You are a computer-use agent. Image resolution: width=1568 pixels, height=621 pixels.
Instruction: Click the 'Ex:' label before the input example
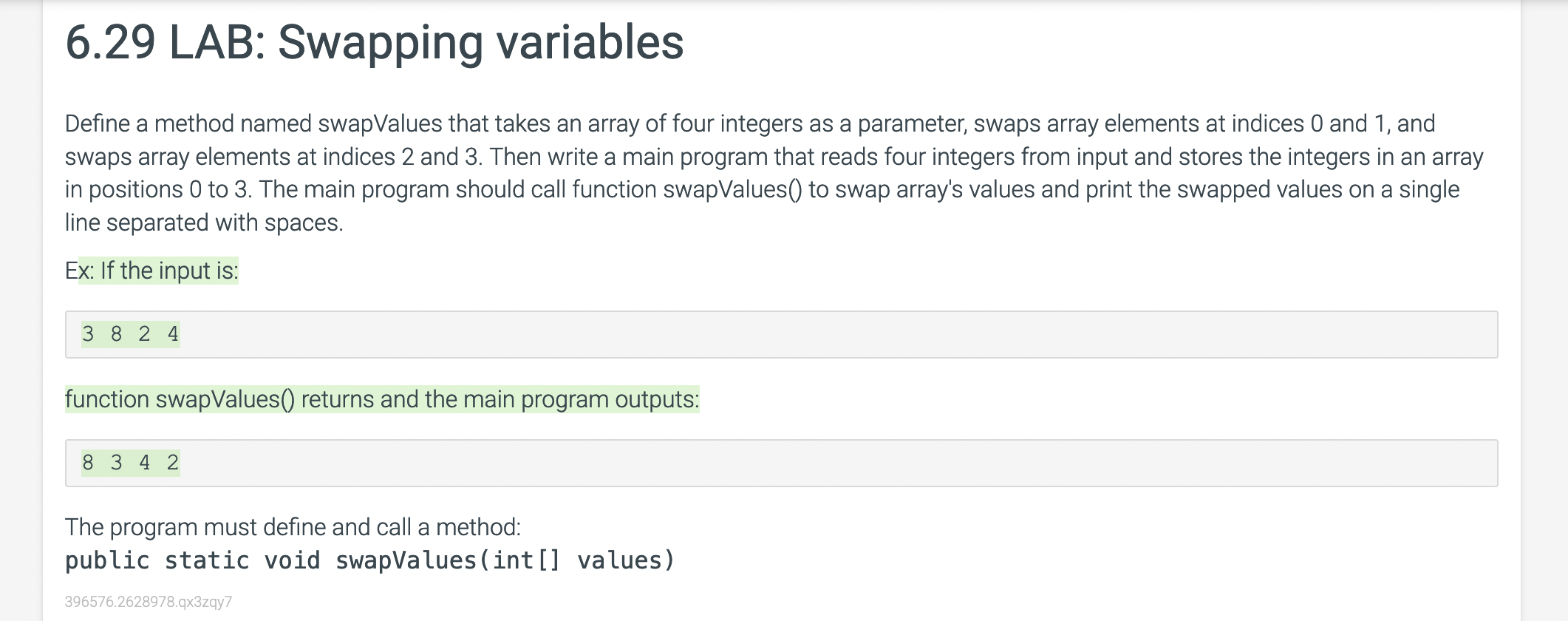point(79,271)
